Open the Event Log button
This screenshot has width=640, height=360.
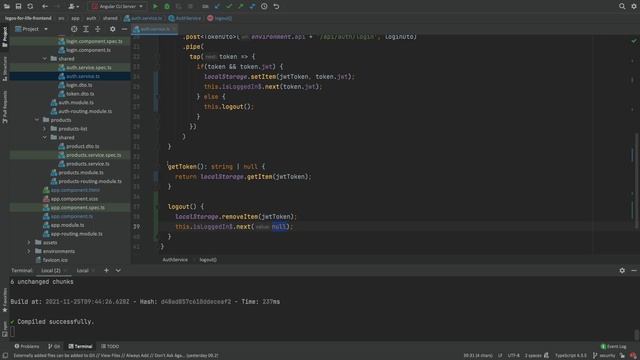point(614,347)
